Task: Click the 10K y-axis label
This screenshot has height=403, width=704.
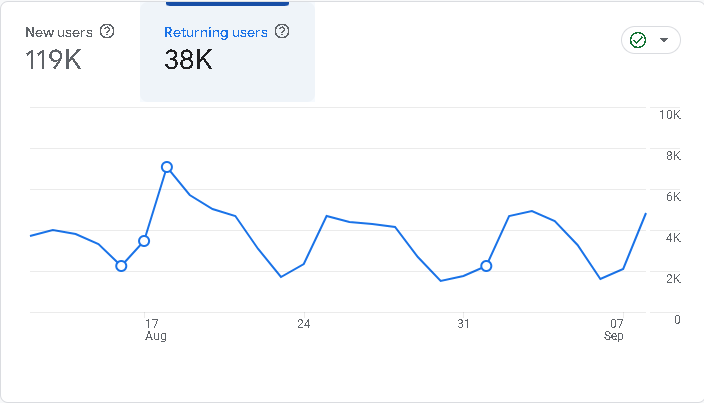Action: tap(669, 115)
